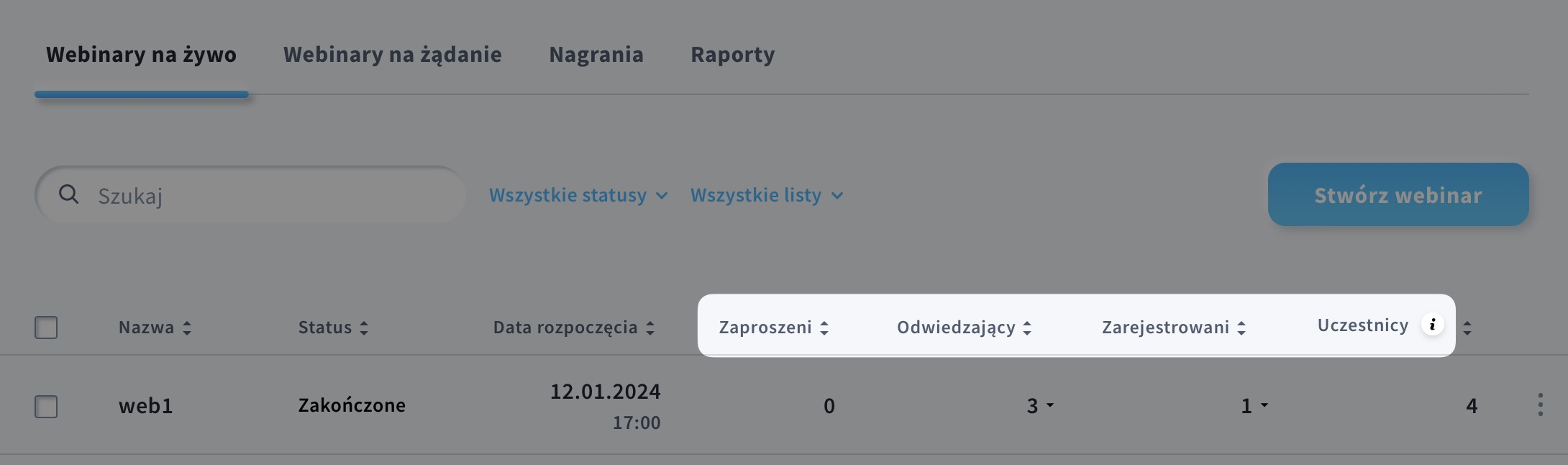Sort by Zarejestrowani column arrows
Viewport: 1568px width, 465px height.
tap(1241, 328)
